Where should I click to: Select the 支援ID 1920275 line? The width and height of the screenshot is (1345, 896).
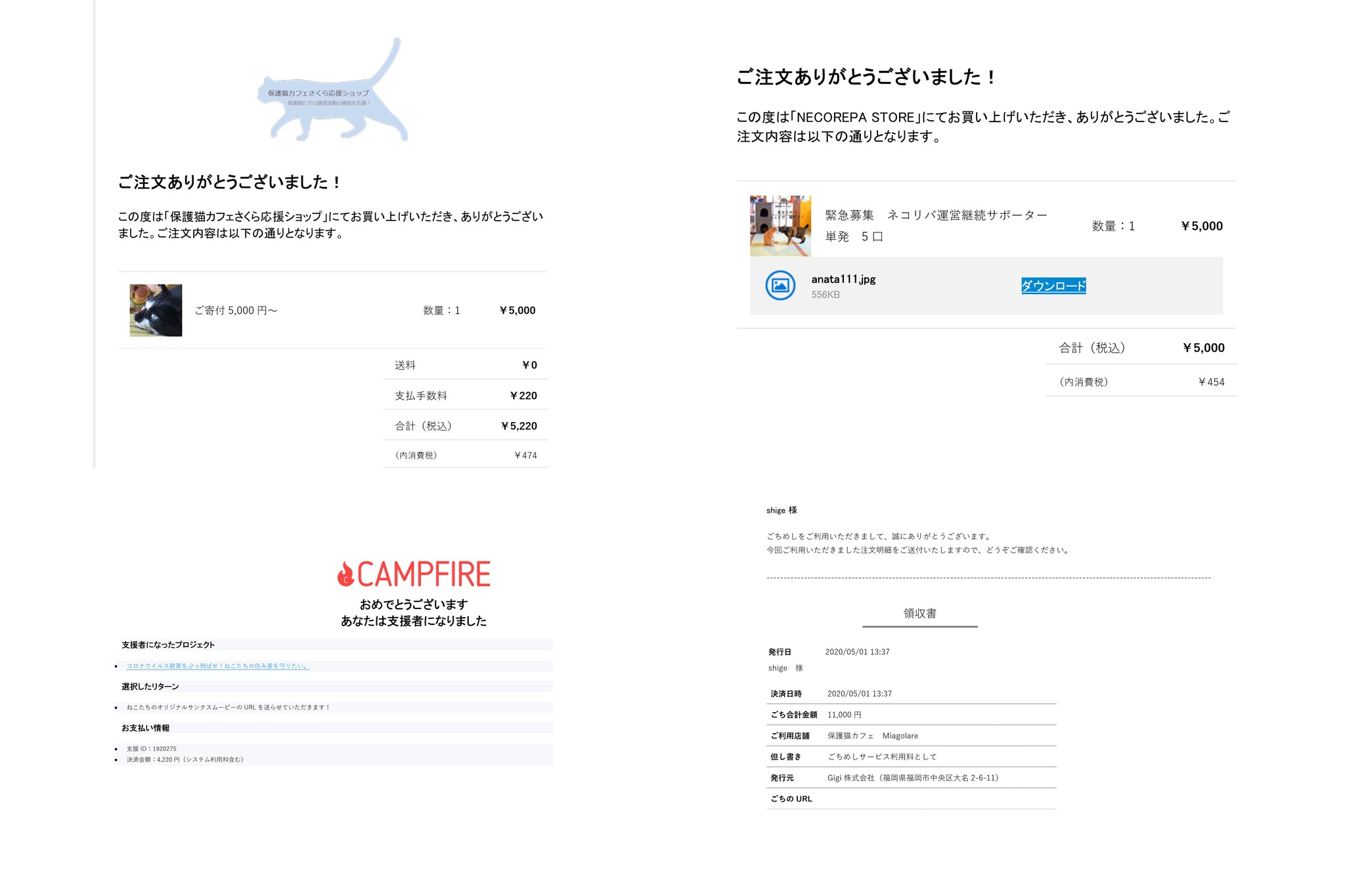point(152,748)
